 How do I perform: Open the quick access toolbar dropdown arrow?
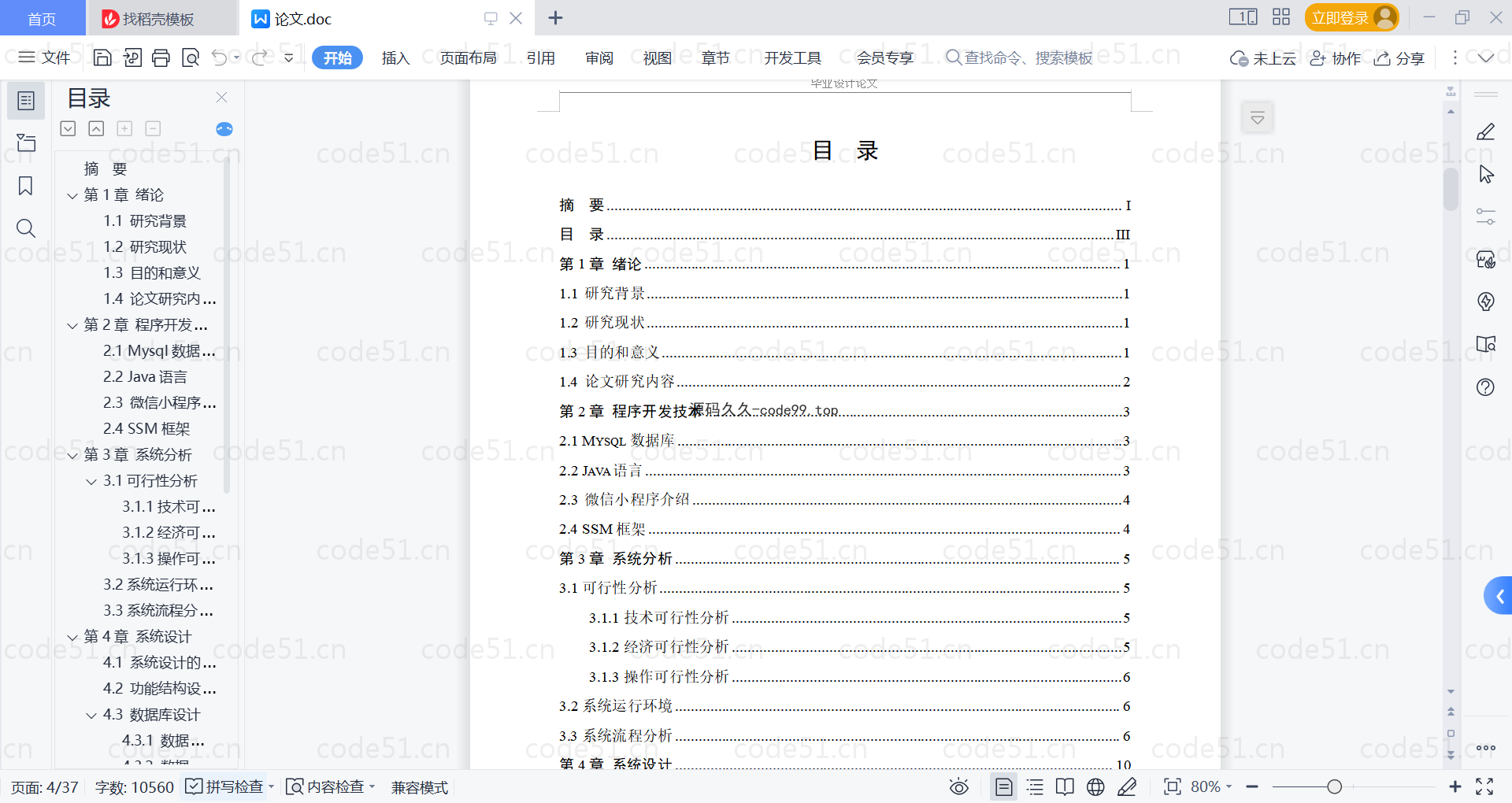pos(289,57)
